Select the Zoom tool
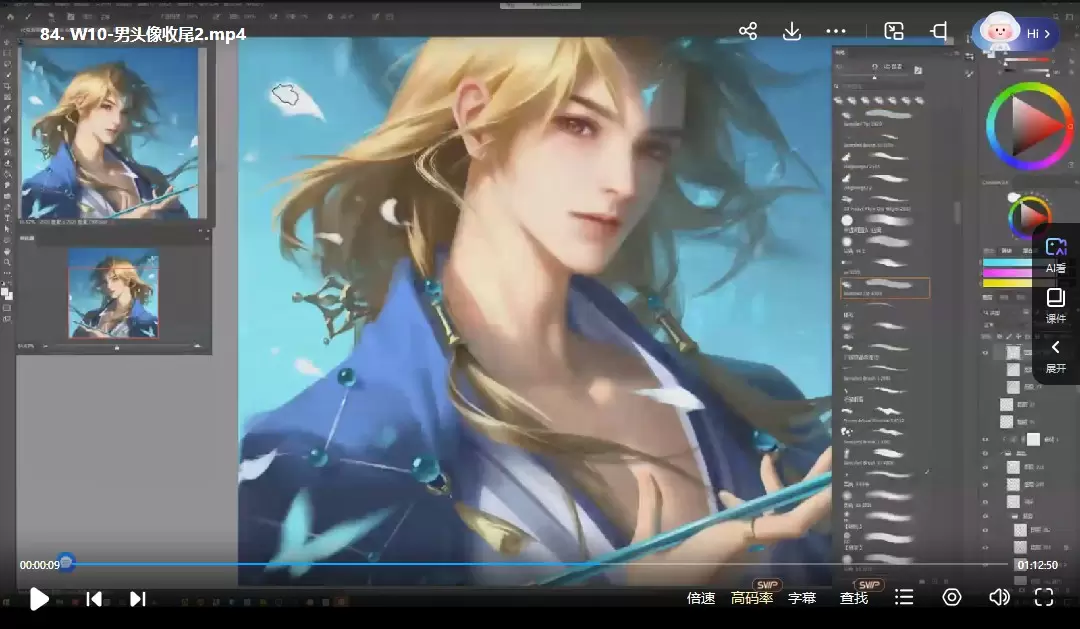 pyautogui.click(x=7, y=262)
